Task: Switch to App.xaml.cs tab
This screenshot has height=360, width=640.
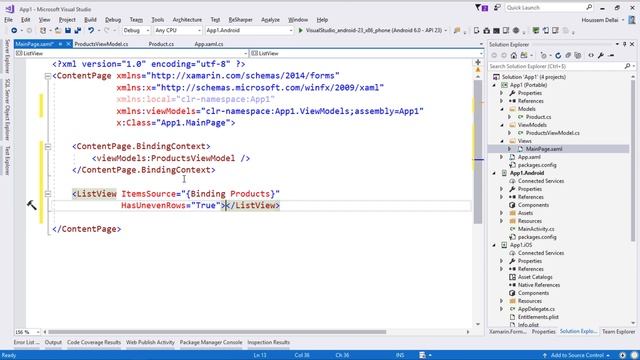Action: [x=209, y=44]
